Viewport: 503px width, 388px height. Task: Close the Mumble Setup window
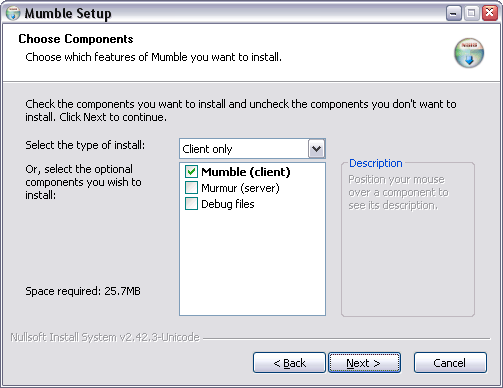[x=490, y=13]
